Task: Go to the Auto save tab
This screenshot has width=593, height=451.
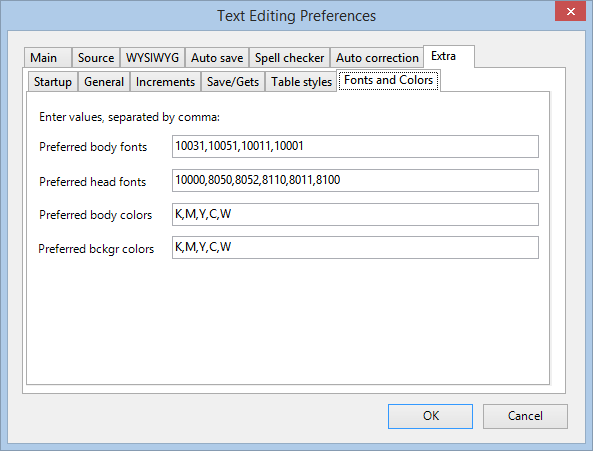Action: point(217,58)
